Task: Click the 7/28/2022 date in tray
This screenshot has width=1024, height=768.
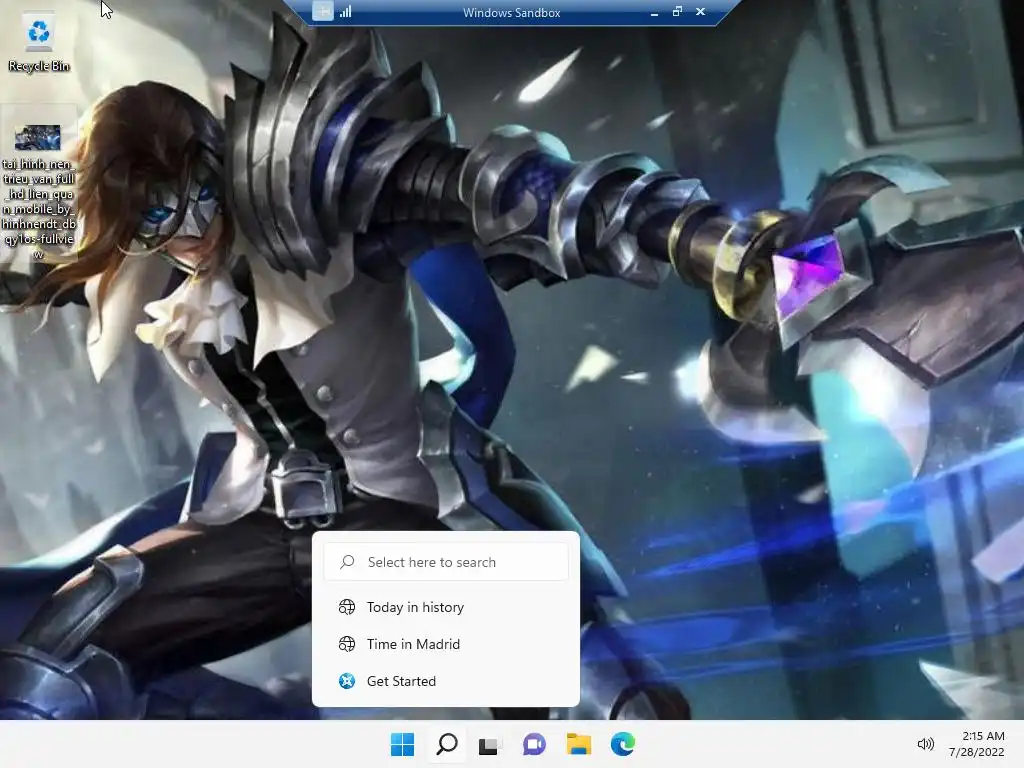Action: point(976,752)
